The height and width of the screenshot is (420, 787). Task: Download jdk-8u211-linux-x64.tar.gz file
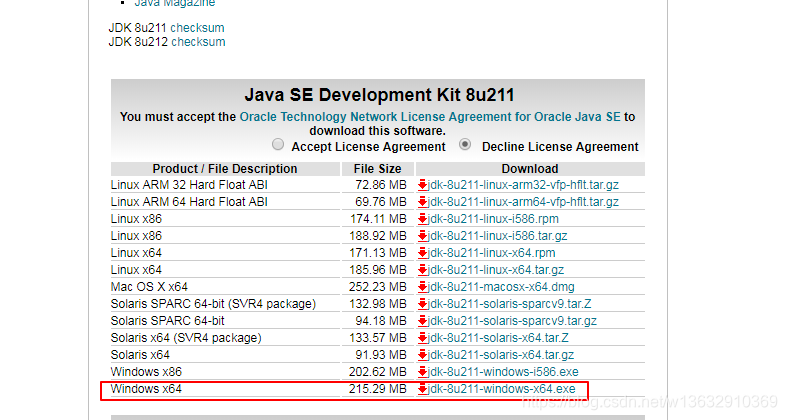[x=496, y=270]
